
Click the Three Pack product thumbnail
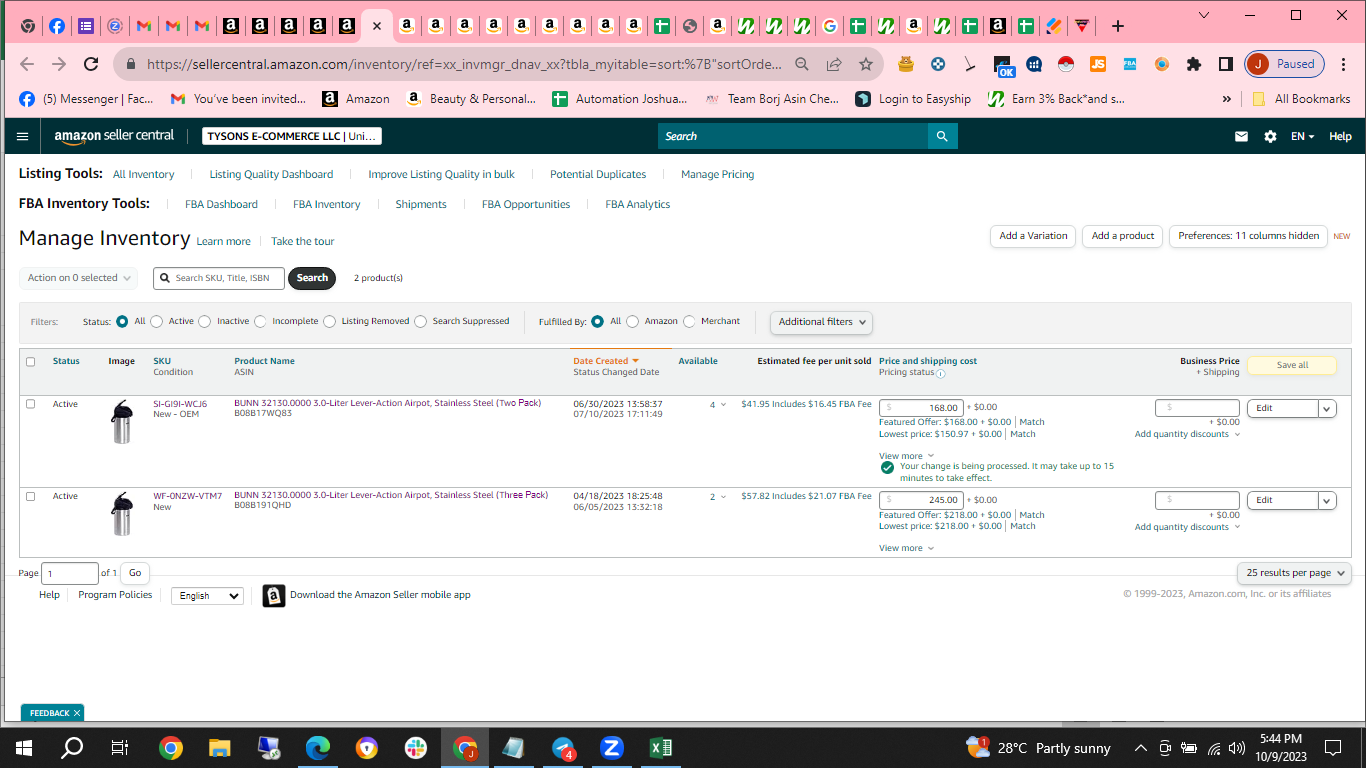click(x=122, y=514)
